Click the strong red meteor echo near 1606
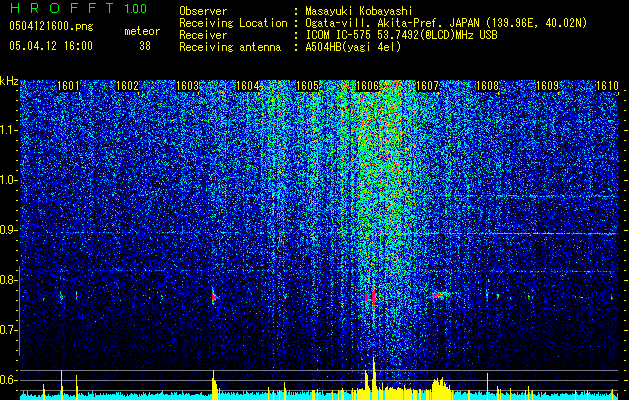The width and height of the screenshot is (629, 400). click(373, 298)
